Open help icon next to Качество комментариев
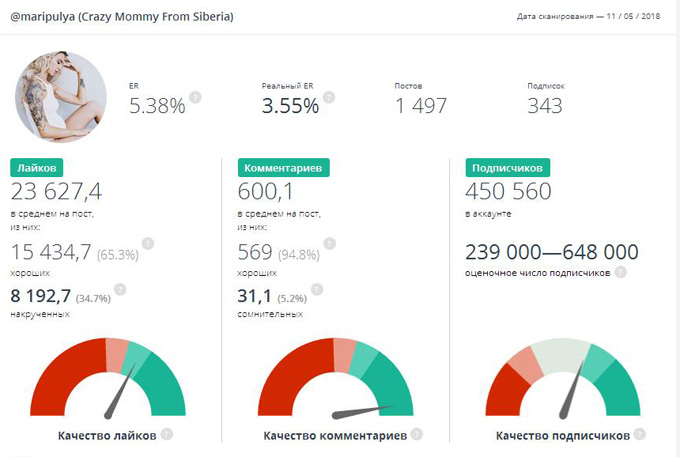This screenshot has width=680, height=457. [416, 435]
